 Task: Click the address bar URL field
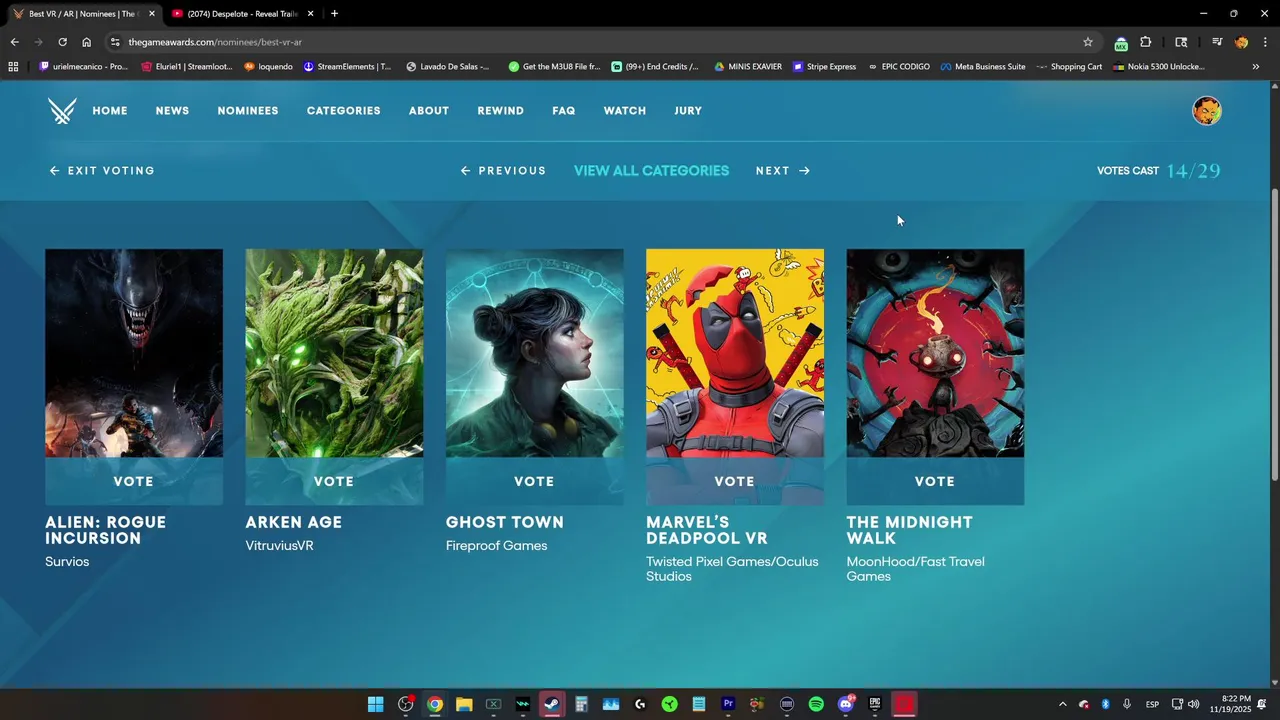(x=600, y=42)
